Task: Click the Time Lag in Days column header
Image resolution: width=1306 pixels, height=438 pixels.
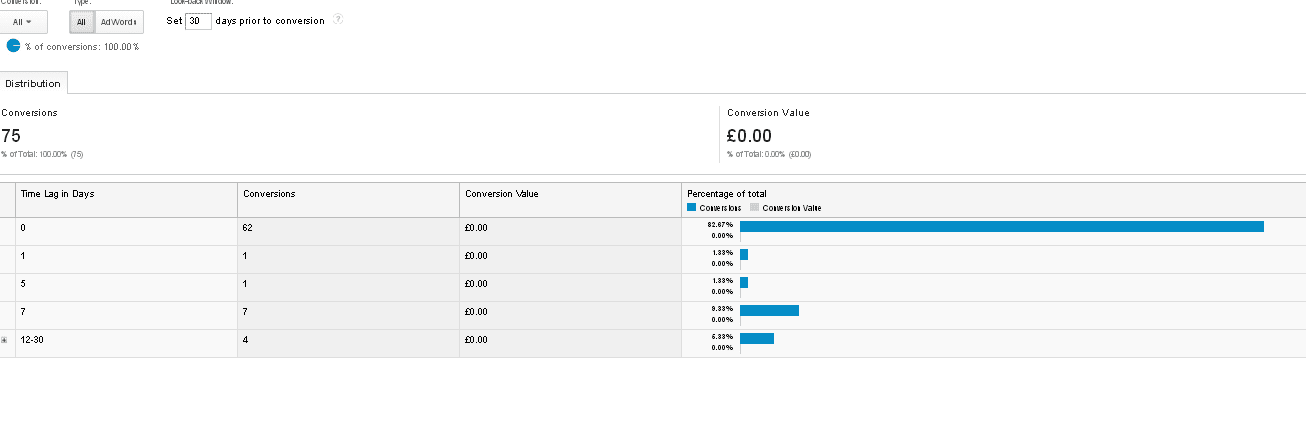Action: click(58, 193)
